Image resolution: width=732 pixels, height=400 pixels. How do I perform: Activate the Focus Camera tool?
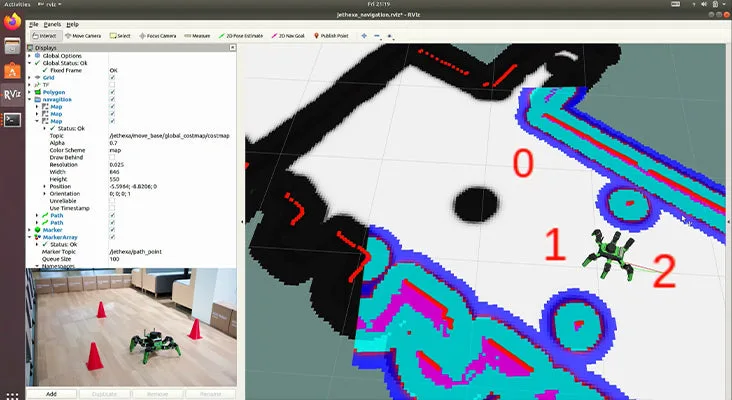click(x=157, y=35)
